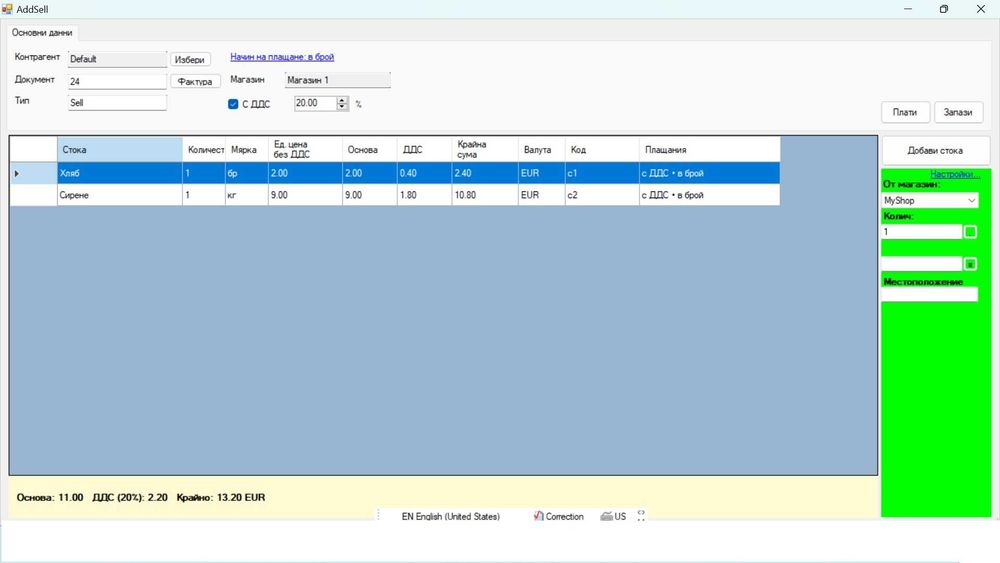Click final sum 2.40 in Хляб row
Image resolution: width=1000 pixels, height=563 pixels.
[x=485, y=173]
